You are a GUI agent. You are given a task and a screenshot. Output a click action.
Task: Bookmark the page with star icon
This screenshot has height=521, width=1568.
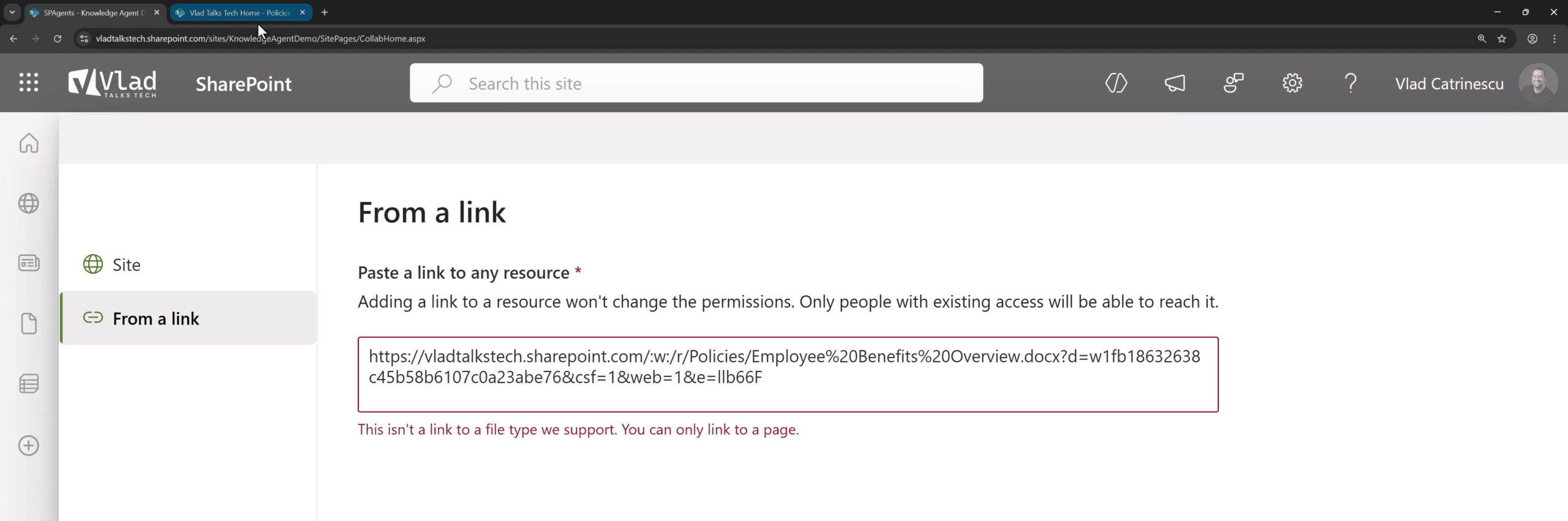coord(1502,39)
